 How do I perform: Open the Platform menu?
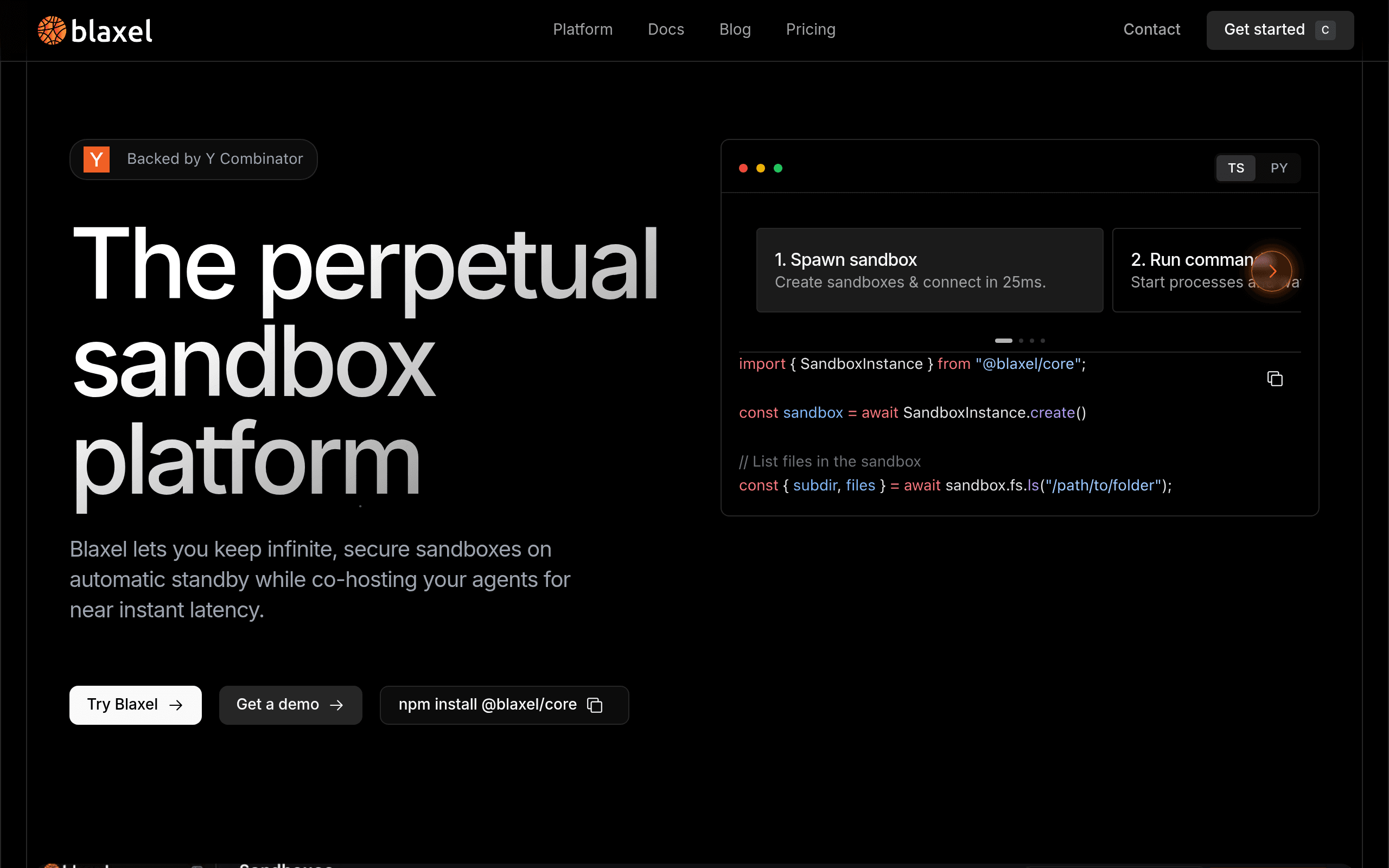(x=583, y=29)
